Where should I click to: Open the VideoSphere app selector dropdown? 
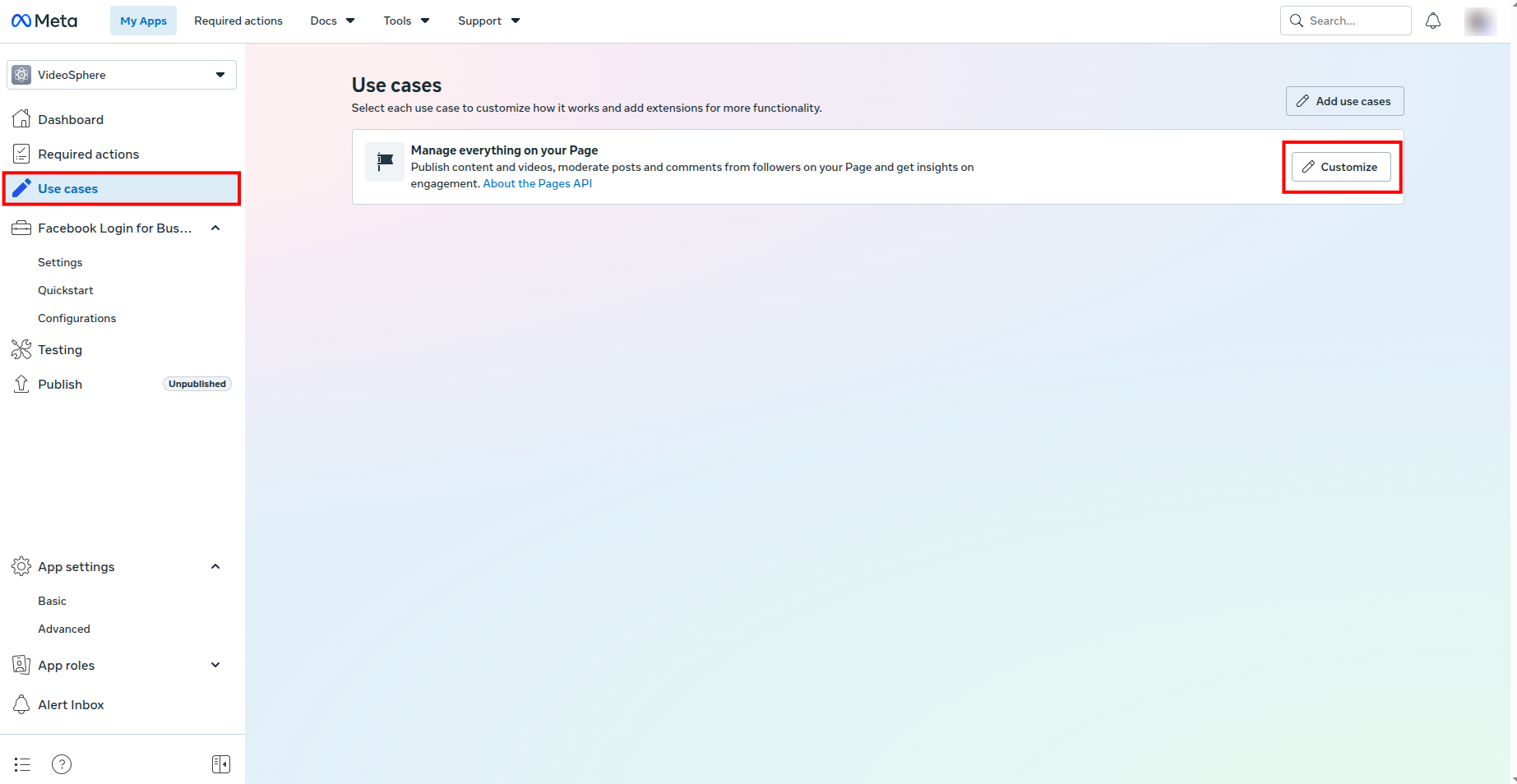pyautogui.click(x=122, y=75)
